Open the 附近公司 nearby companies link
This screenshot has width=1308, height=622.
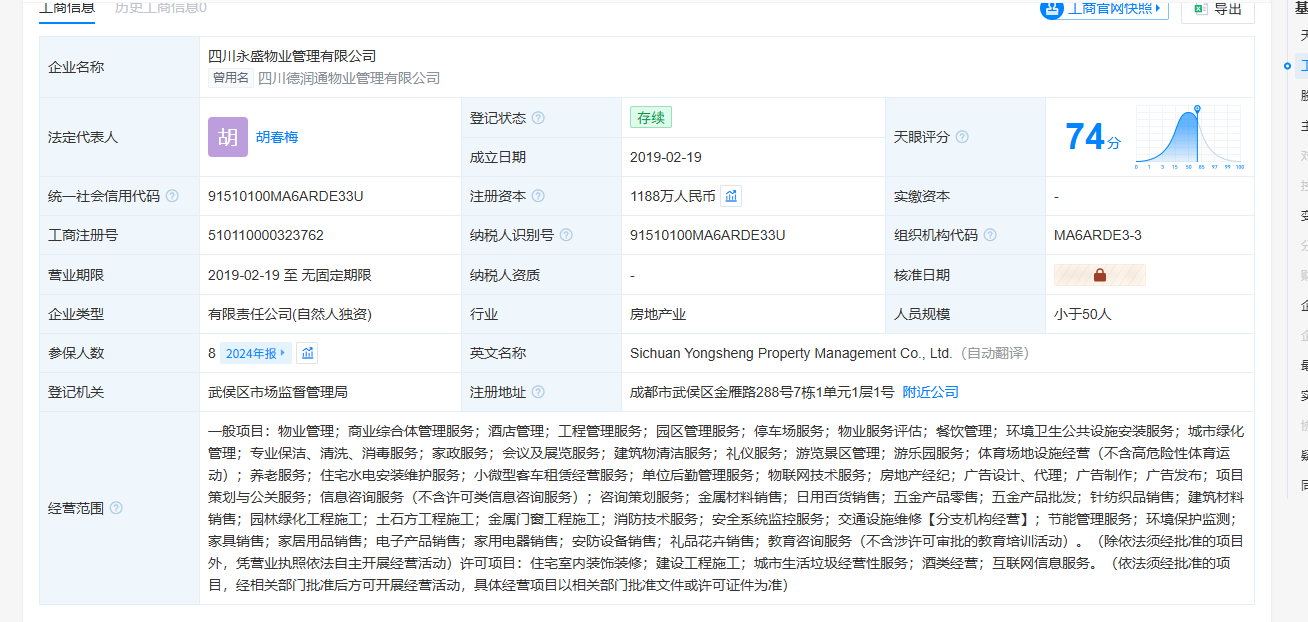pyautogui.click(x=930, y=392)
